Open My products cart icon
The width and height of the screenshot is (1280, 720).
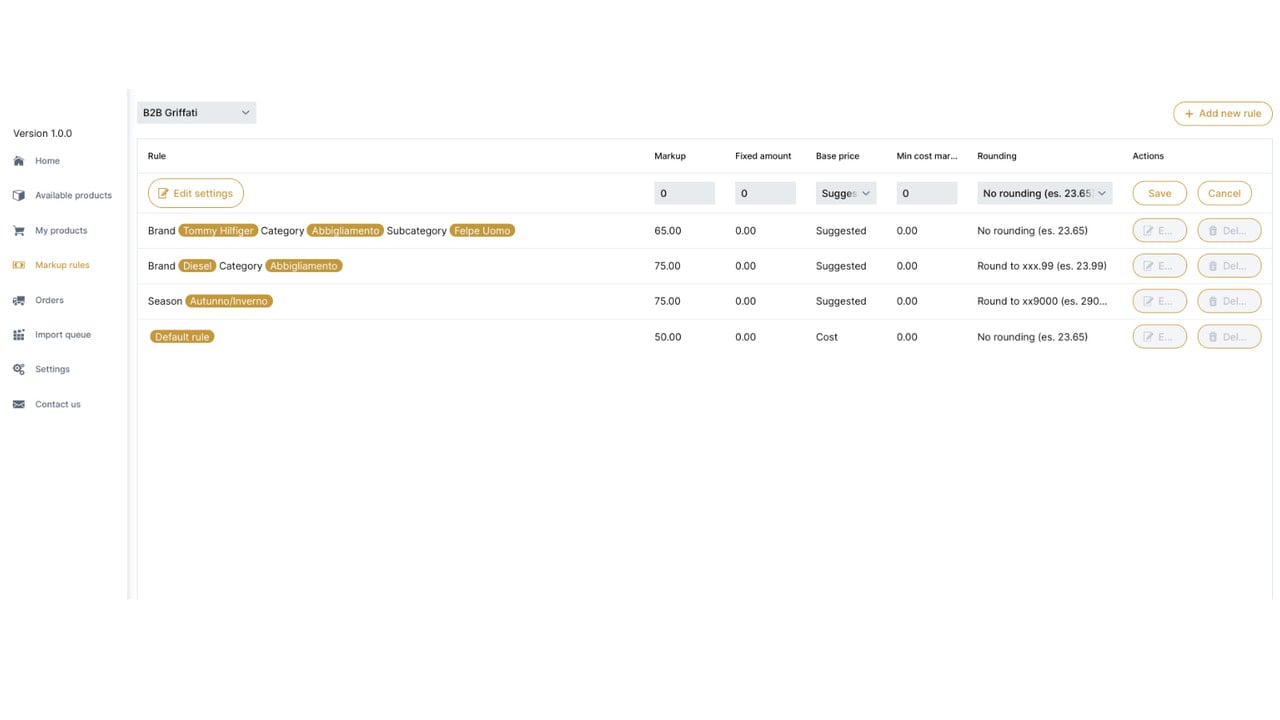tap(18, 231)
